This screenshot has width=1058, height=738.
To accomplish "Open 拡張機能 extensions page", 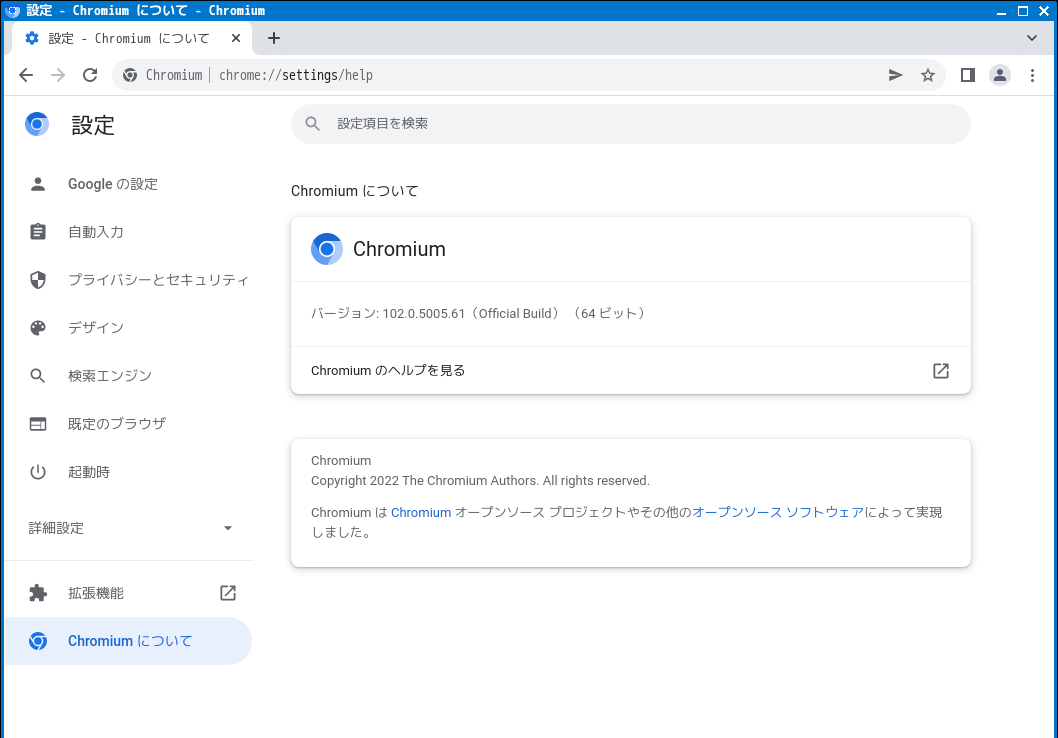I will click(x=128, y=593).
